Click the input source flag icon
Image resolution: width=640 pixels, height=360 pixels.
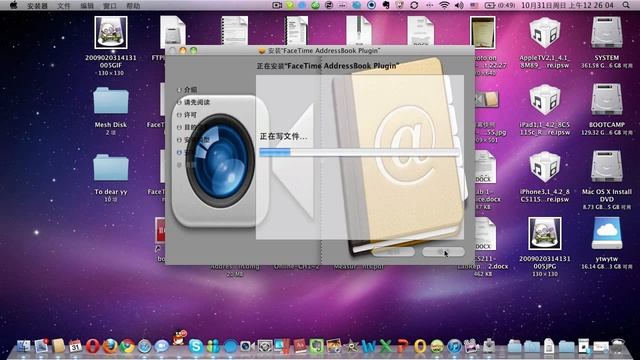[474, 5]
